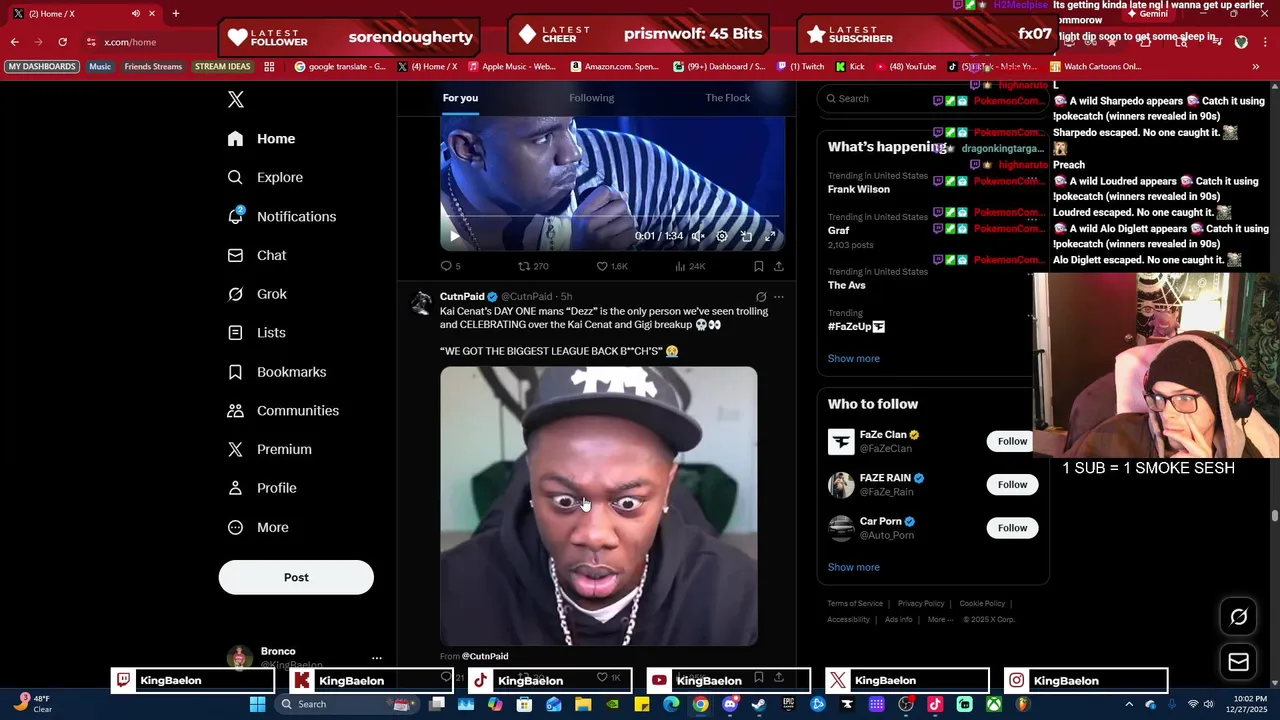The height and width of the screenshot is (720, 1280).
Task: Click the Post button
Action: tap(296, 577)
